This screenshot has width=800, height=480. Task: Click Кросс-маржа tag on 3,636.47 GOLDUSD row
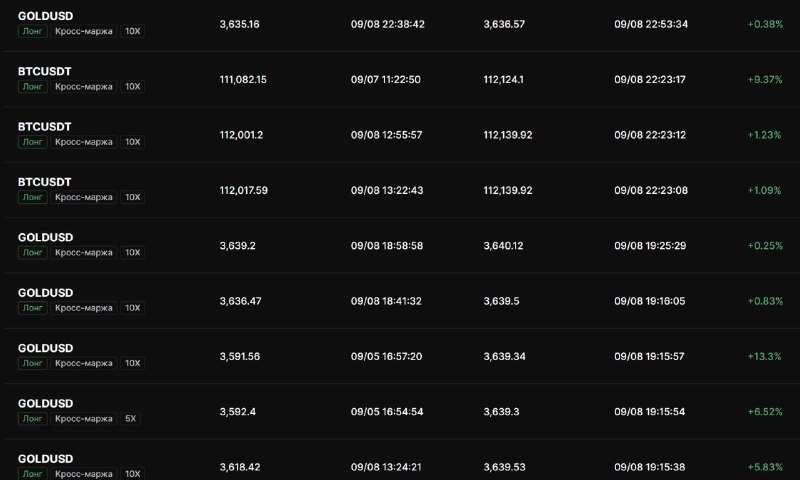84,308
